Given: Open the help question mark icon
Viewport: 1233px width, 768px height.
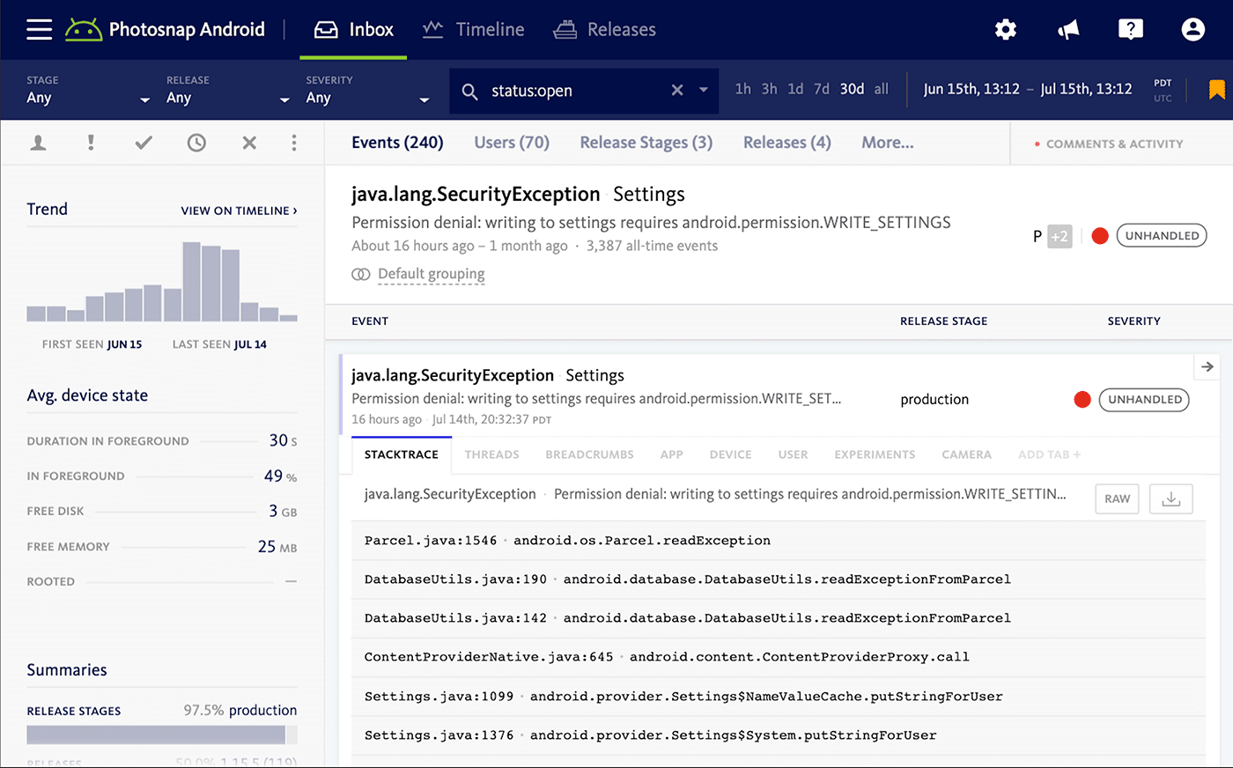Looking at the screenshot, I should click(1130, 30).
